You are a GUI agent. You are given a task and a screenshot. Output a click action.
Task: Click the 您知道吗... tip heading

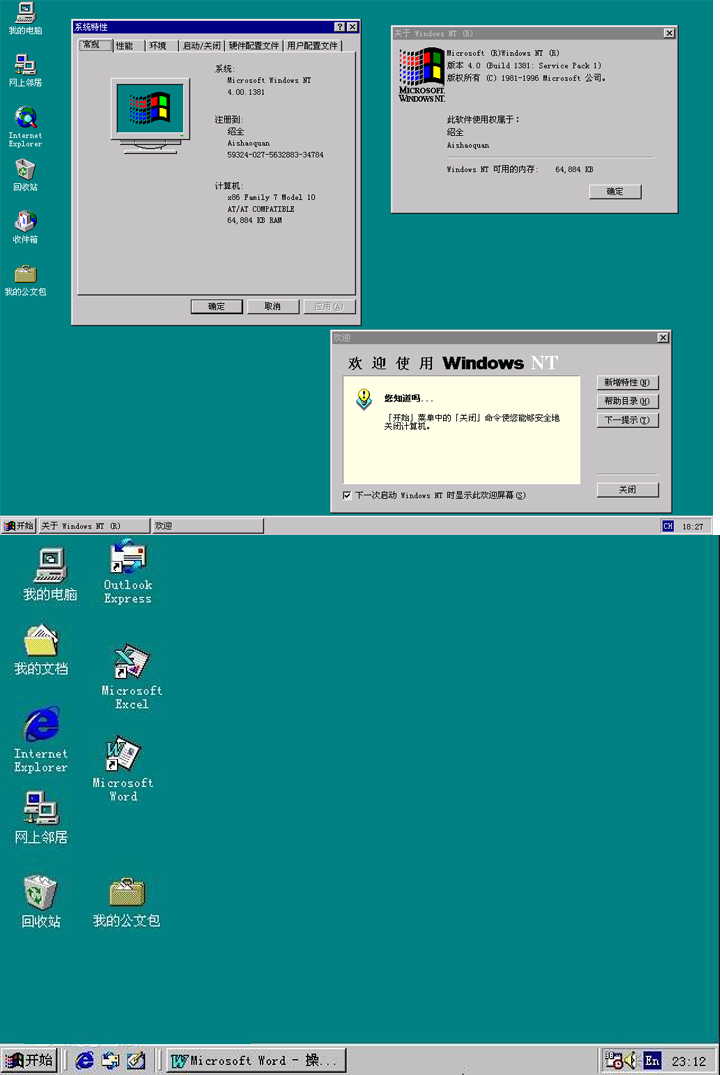click(x=409, y=398)
